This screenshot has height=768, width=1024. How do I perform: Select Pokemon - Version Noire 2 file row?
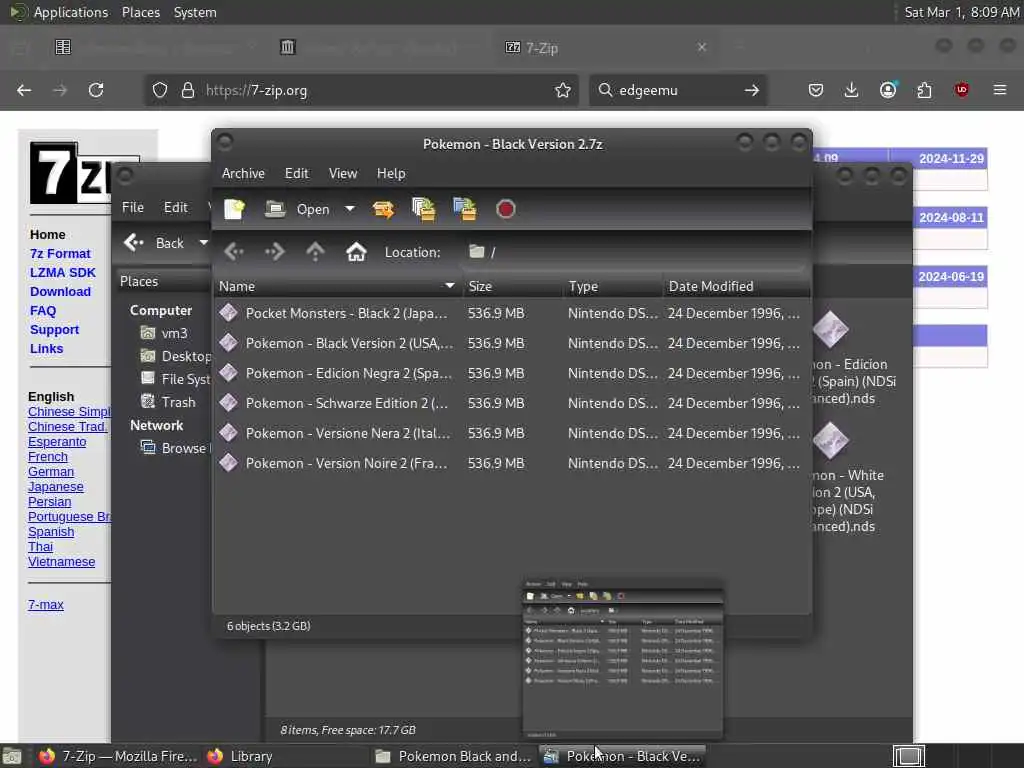(x=512, y=464)
